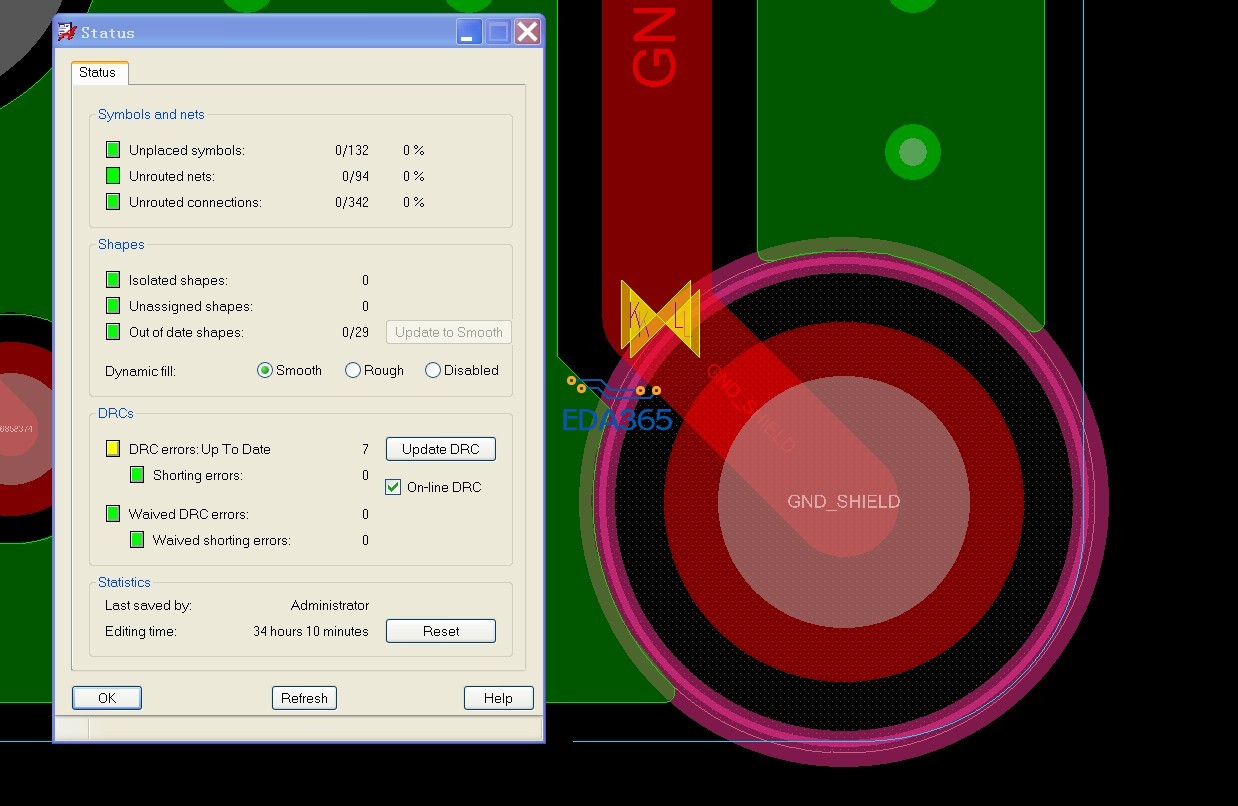
Task: Click the Status dialog title bar icon
Action: 67,32
